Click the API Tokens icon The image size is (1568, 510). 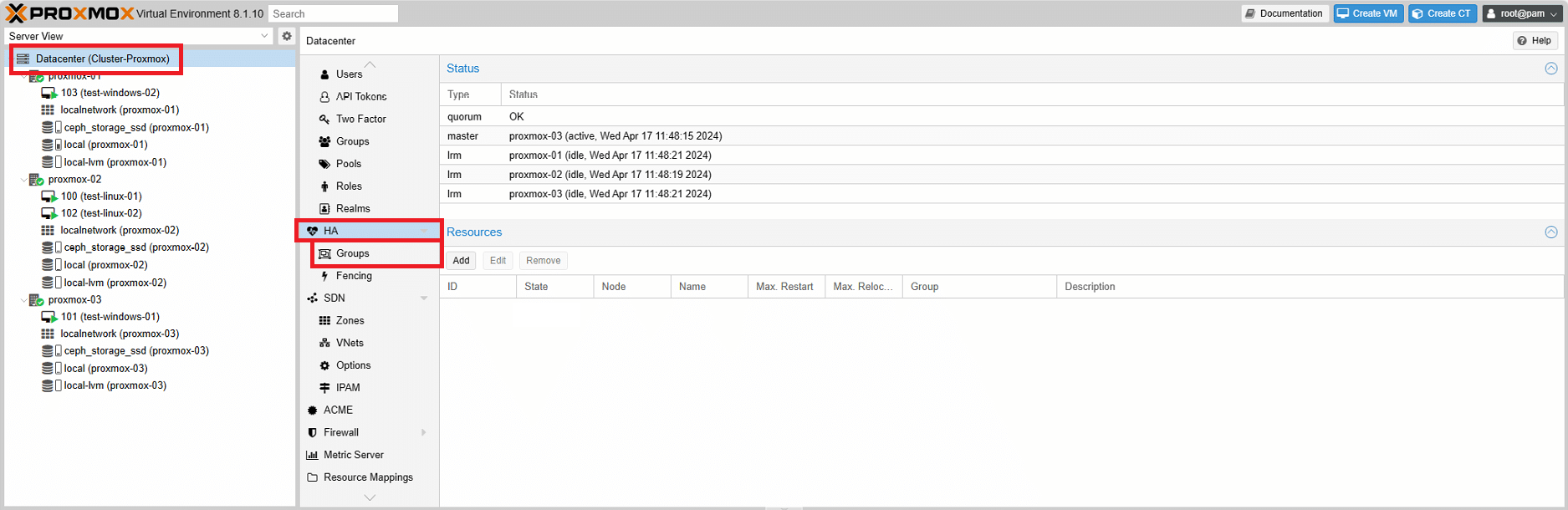coord(324,97)
